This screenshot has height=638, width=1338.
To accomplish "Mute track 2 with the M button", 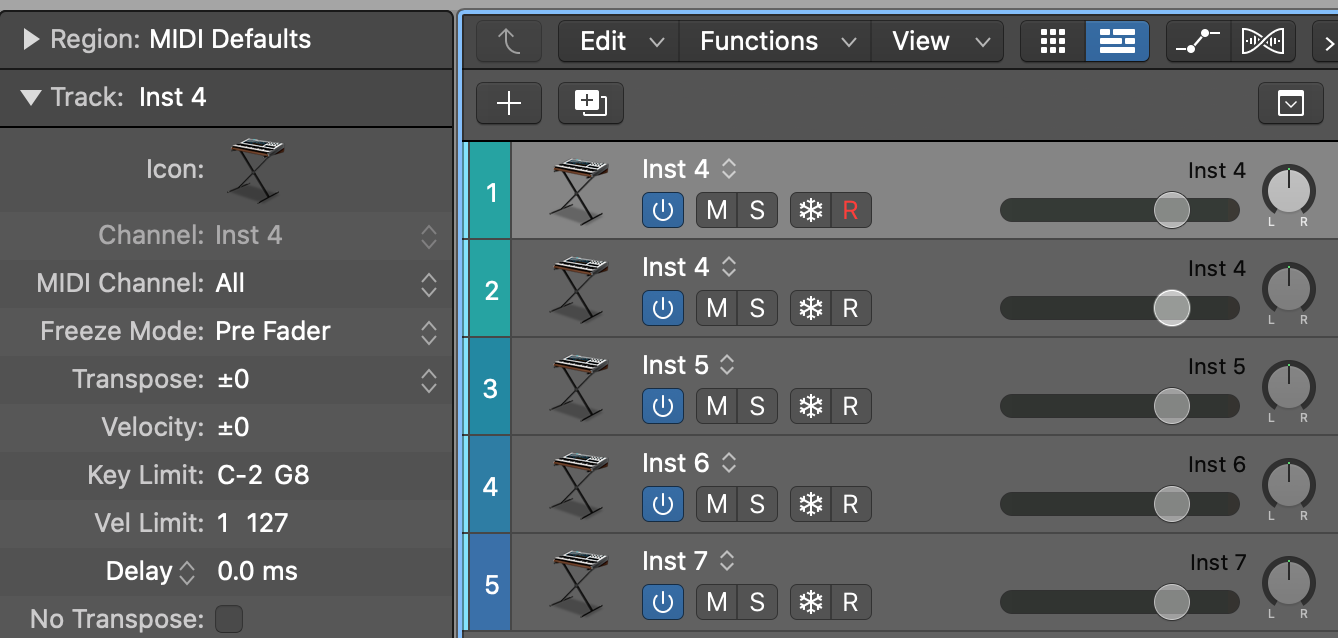I will pos(716,308).
